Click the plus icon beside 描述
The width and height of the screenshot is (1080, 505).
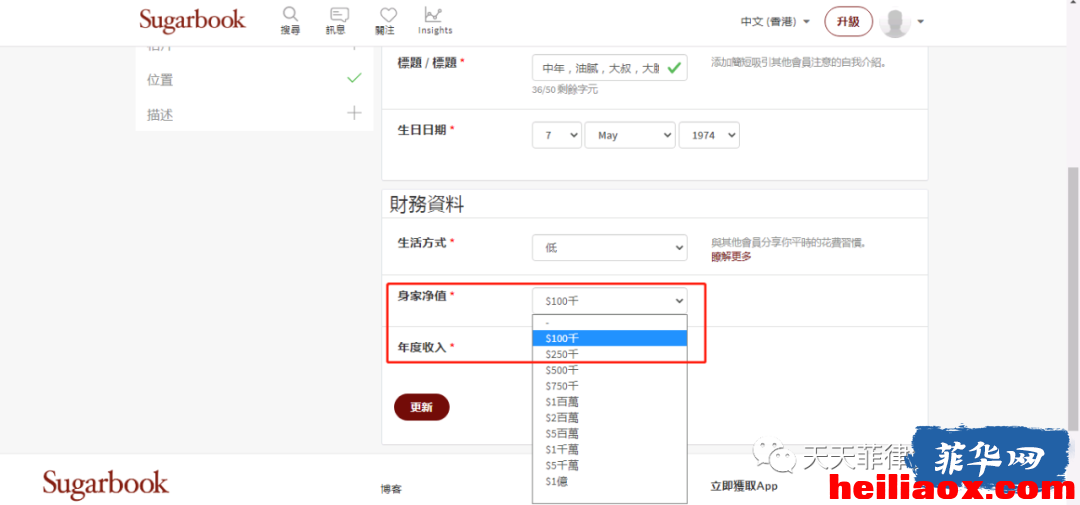(354, 113)
